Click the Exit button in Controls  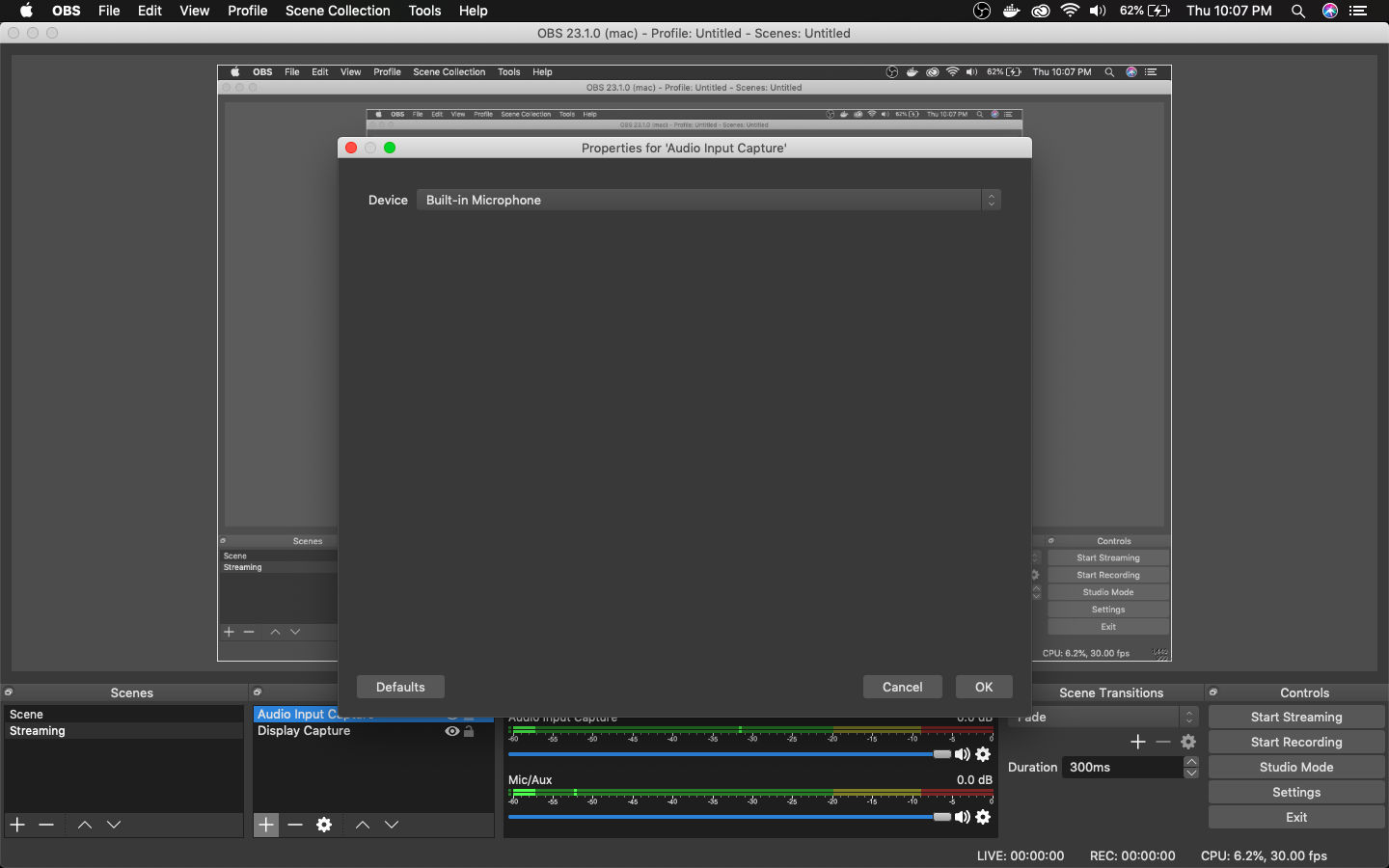(1296, 817)
